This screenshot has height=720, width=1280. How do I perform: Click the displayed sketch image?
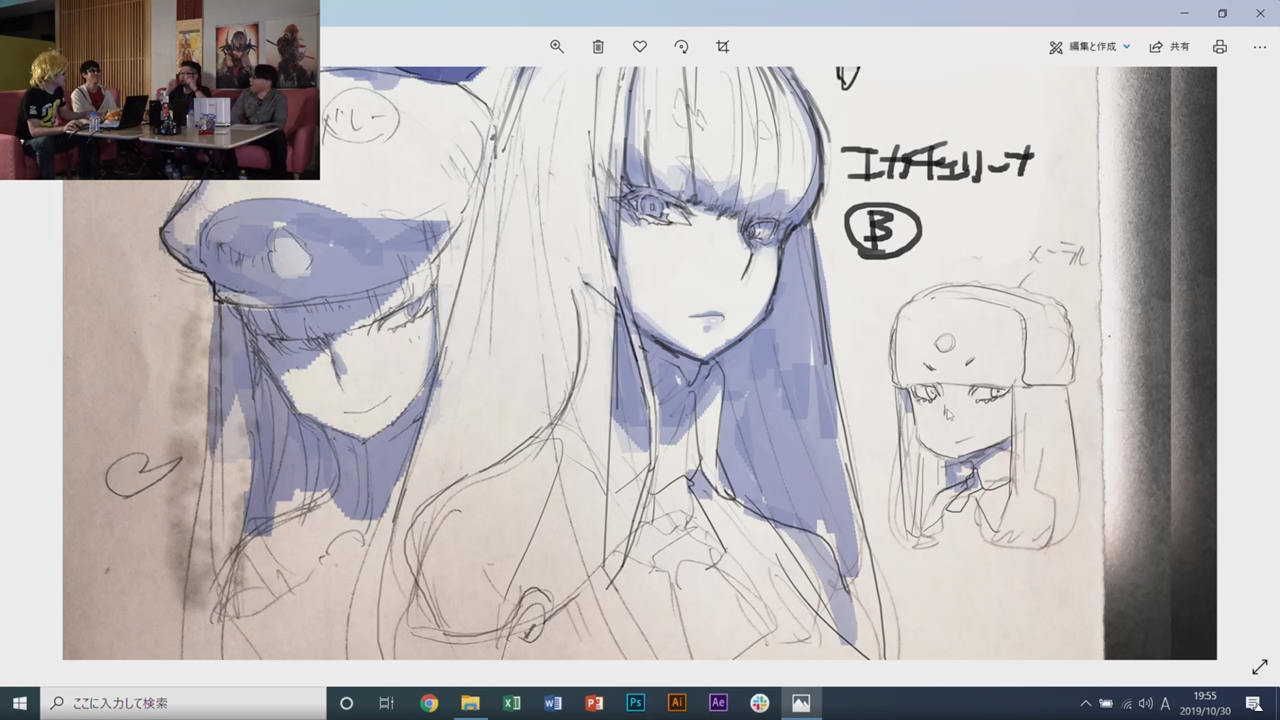640,363
